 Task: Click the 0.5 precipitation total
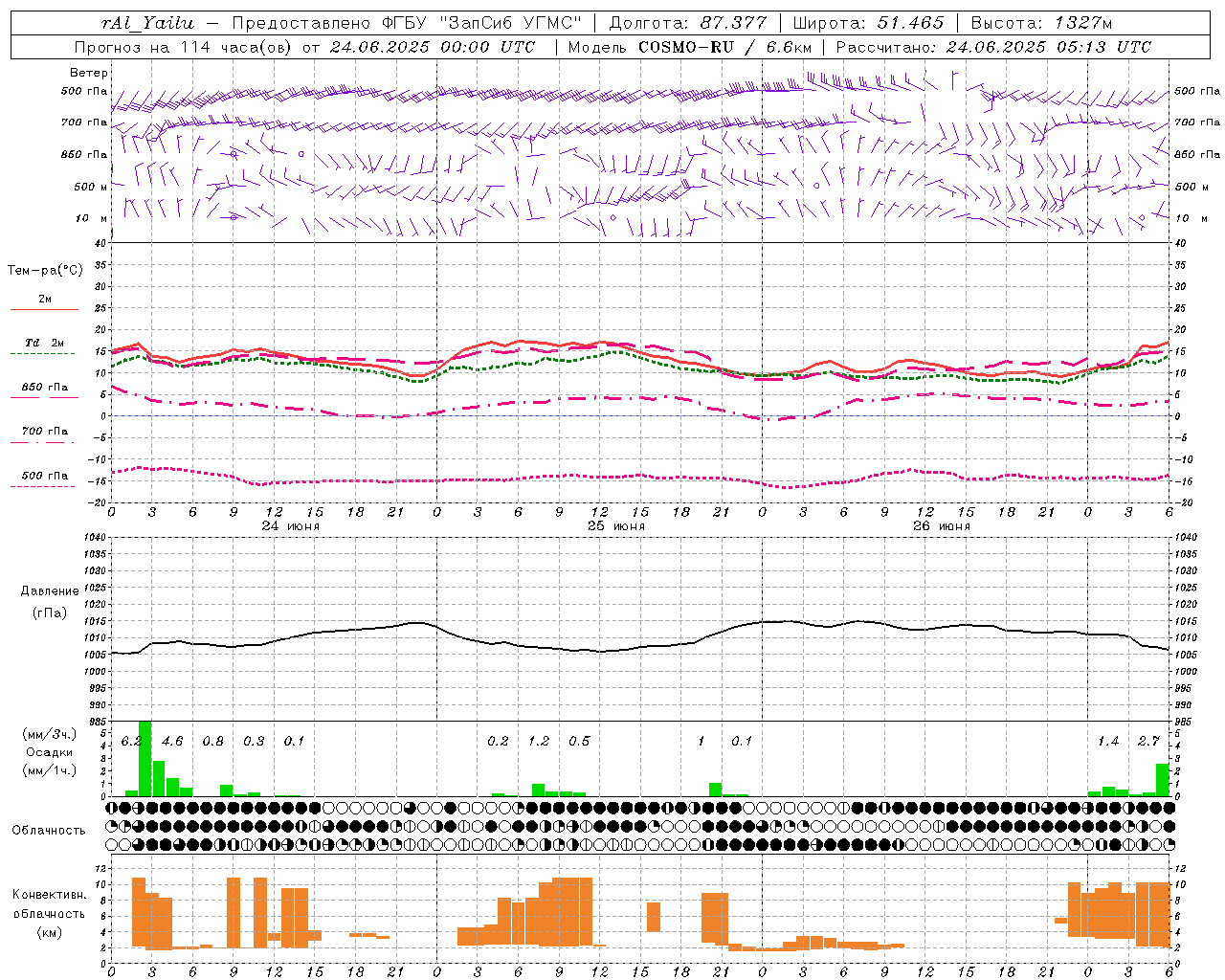pyautogui.click(x=579, y=741)
